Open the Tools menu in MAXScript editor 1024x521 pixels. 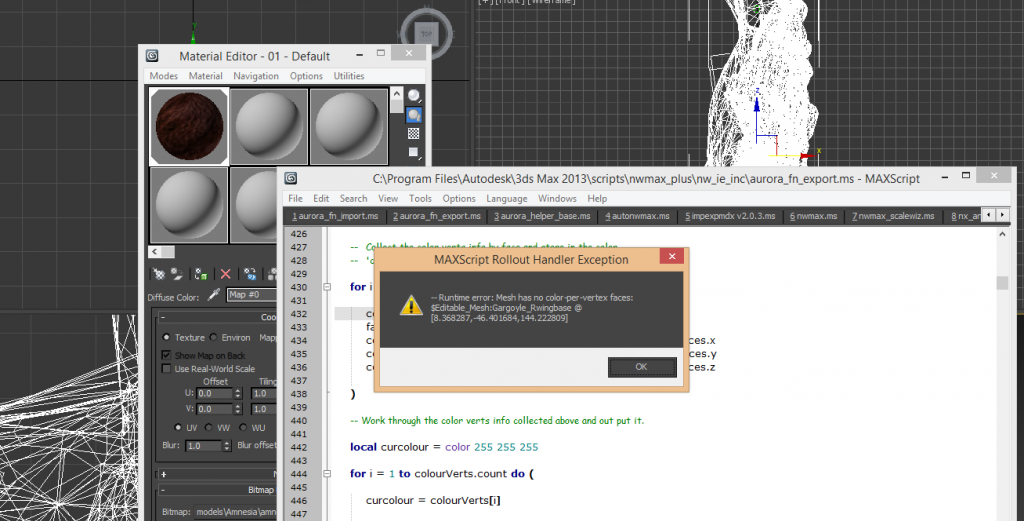pos(420,198)
